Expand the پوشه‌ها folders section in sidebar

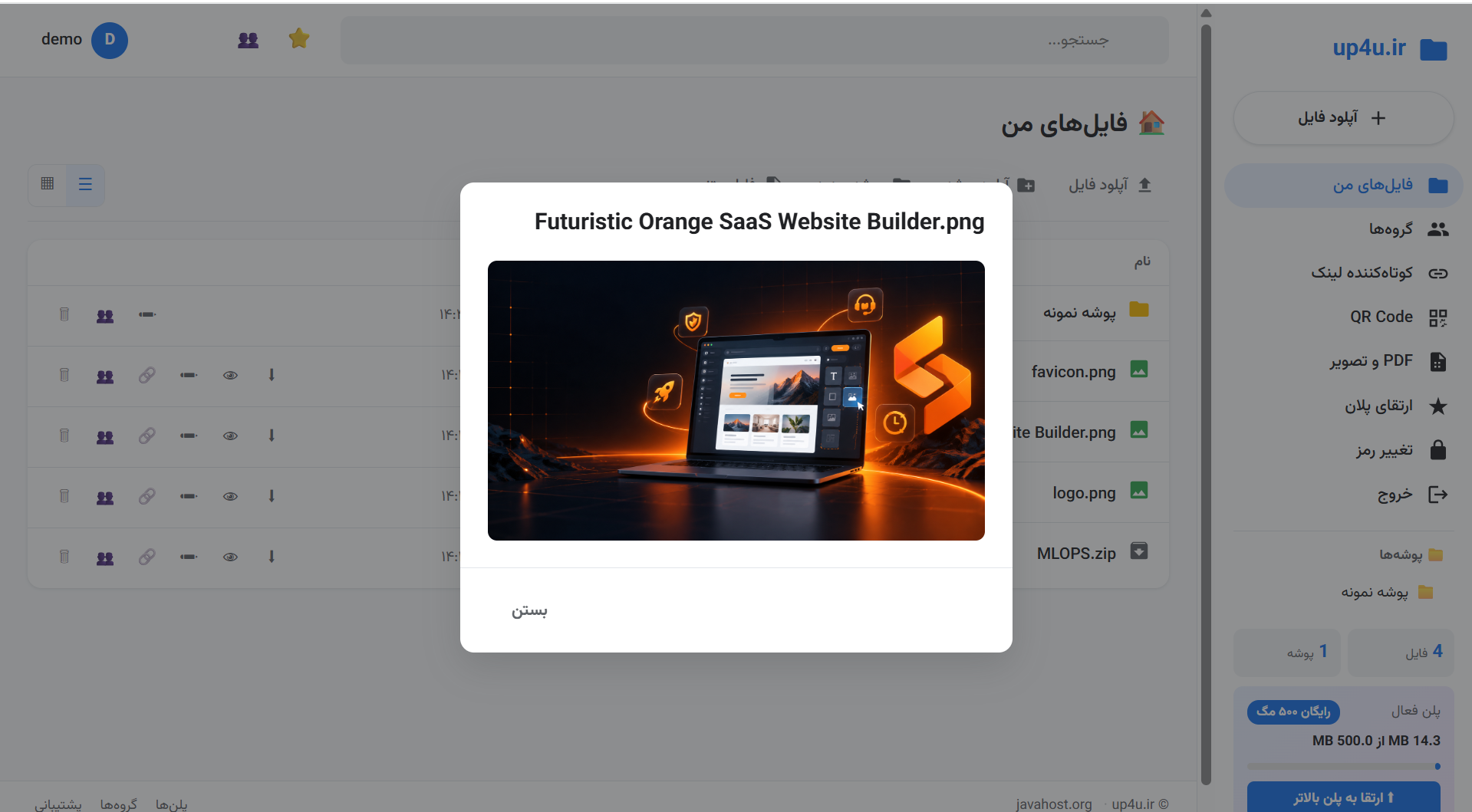pyautogui.click(x=1411, y=554)
